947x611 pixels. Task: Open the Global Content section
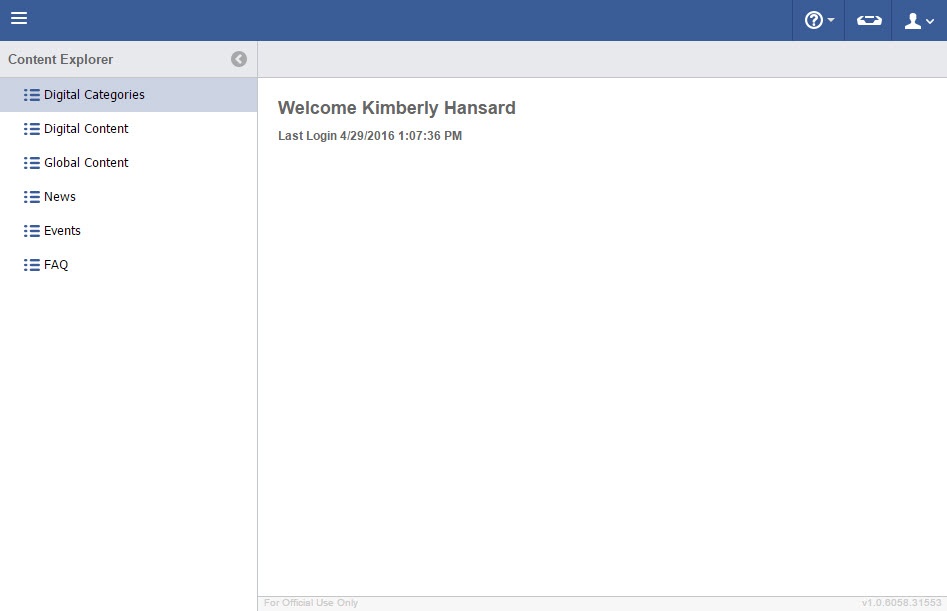[x=86, y=163]
